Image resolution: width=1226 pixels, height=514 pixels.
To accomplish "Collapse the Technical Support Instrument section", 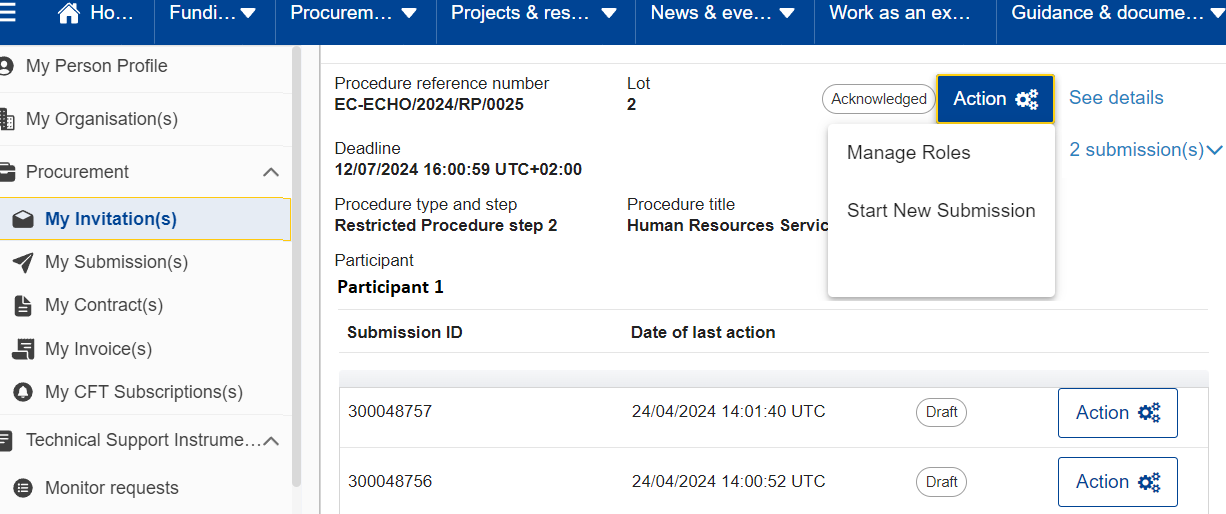I will coord(270,440).
